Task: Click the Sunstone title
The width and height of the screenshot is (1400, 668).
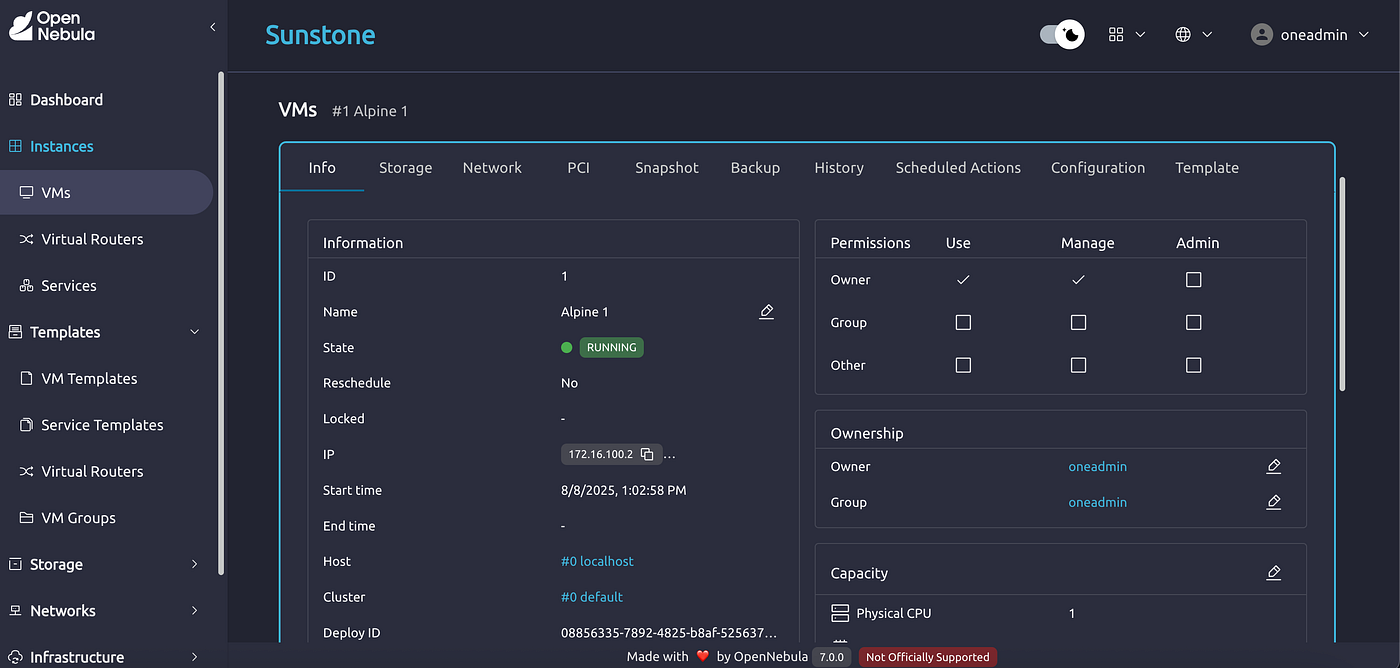Action: (320, 35)
